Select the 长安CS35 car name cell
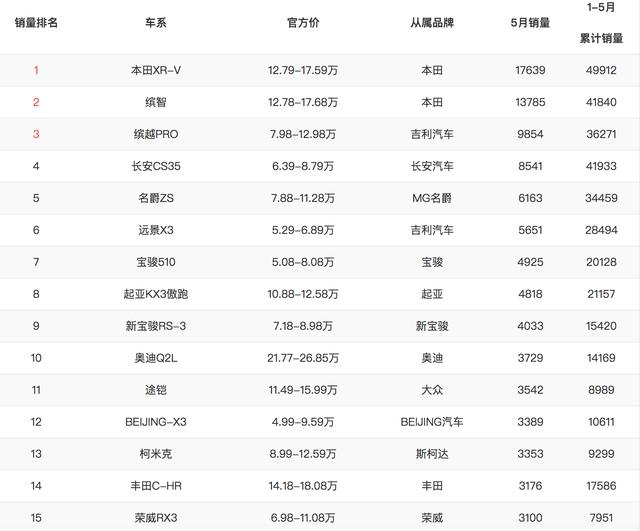 point(156,166)
